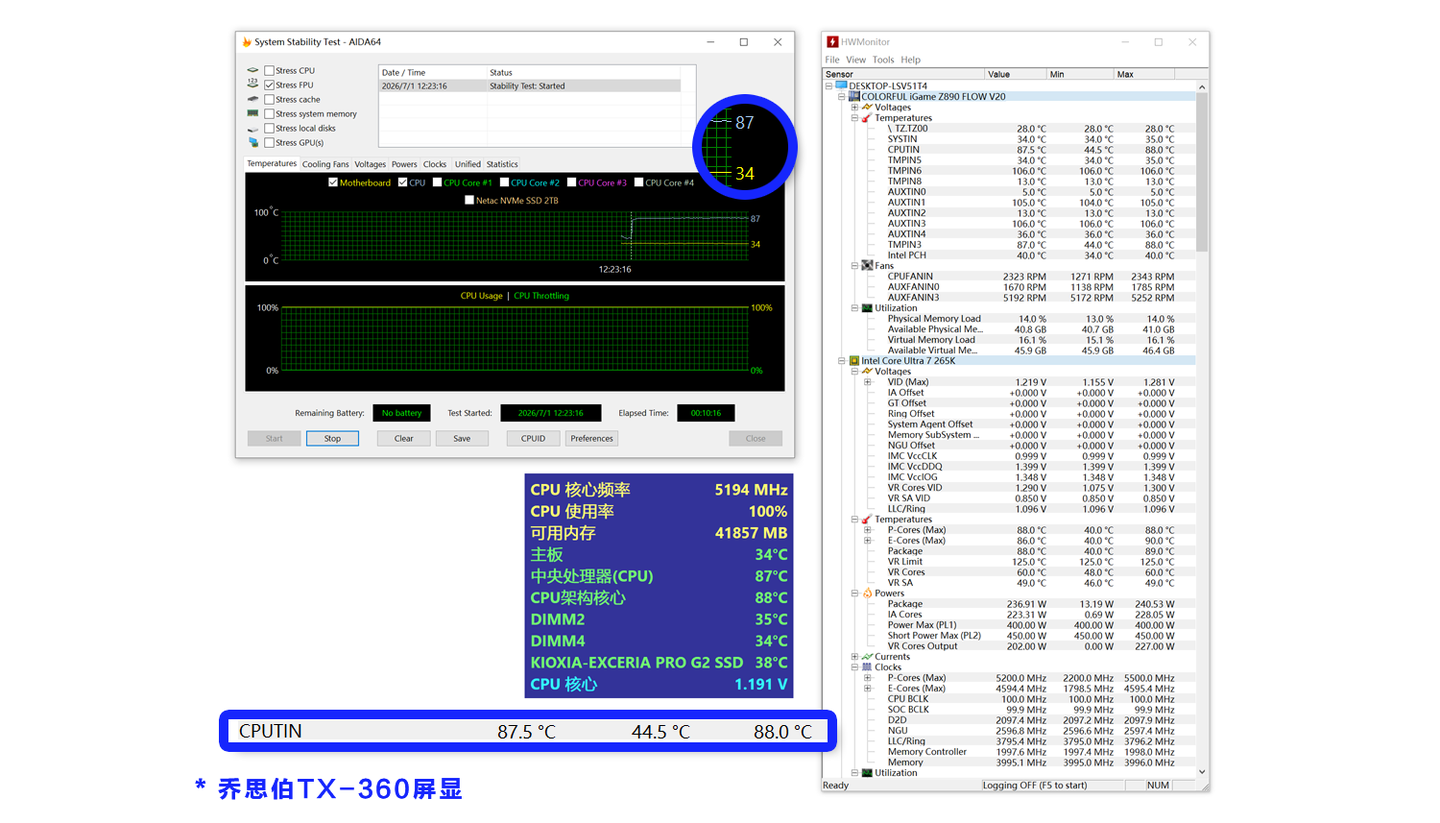Switch to the Cooling Fans tab
Viewport: 1440px width, 823px height.
326,164
